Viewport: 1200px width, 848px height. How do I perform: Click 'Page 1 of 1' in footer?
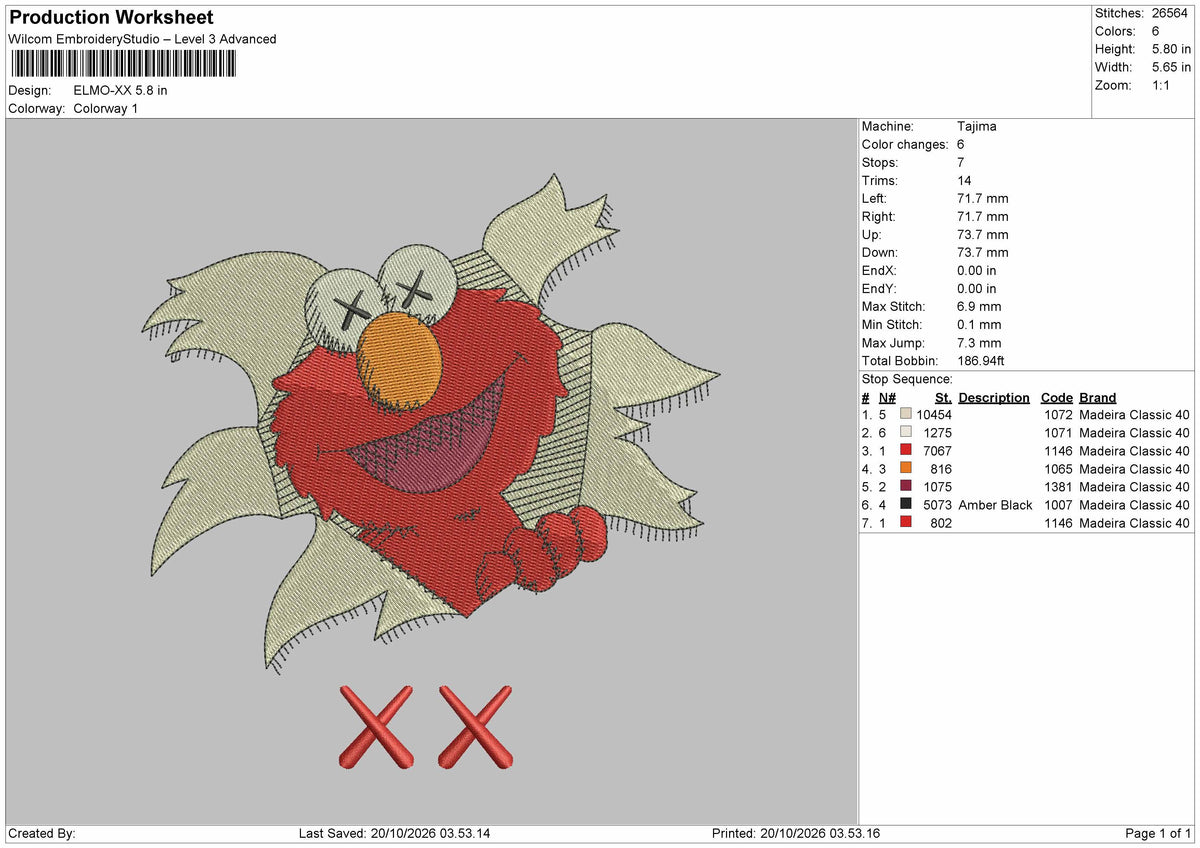click(1158, 834)
